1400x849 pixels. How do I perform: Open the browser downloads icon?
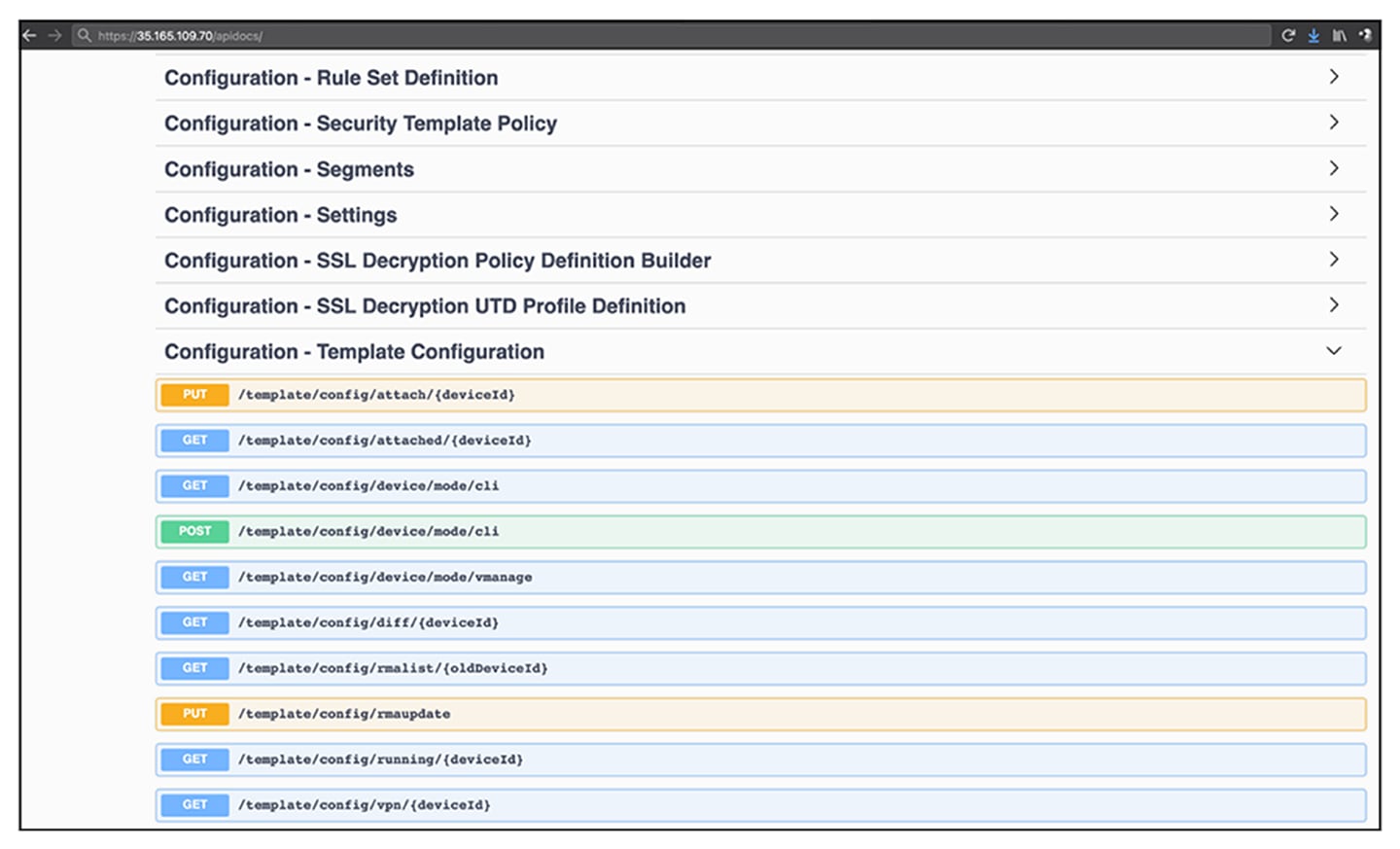(1313, 35)
